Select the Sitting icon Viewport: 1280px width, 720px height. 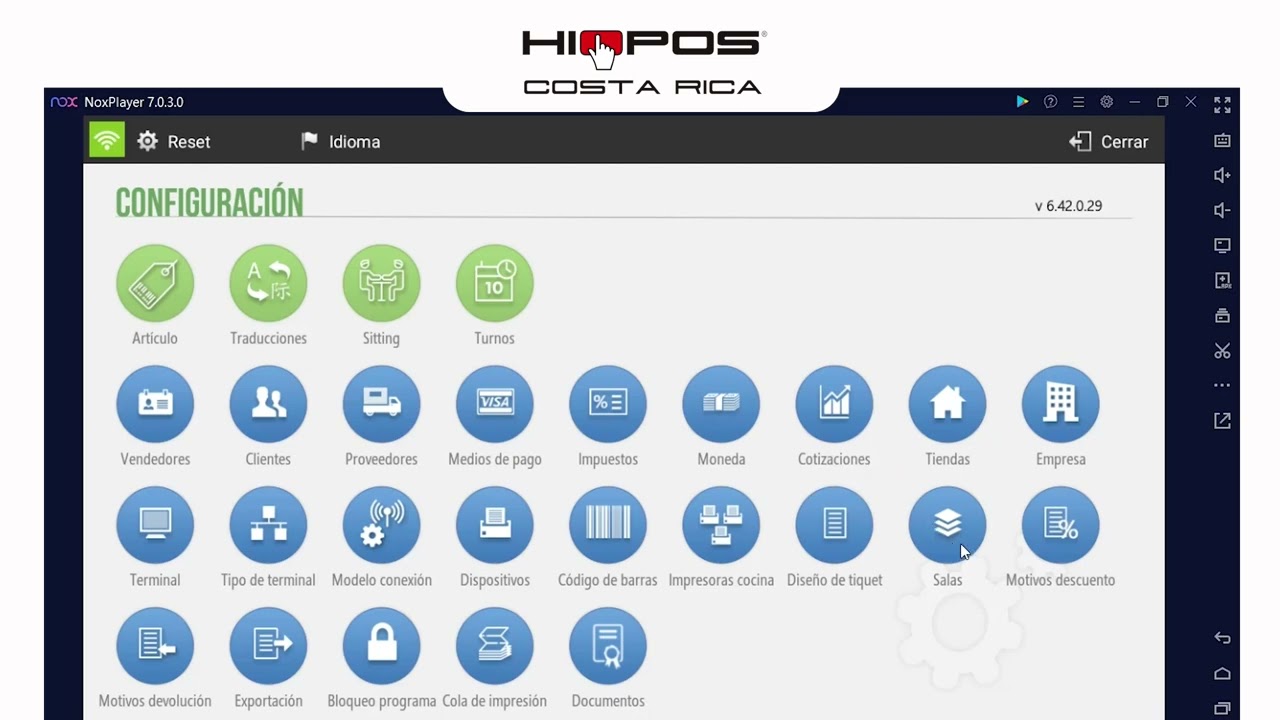[x=381, y=284]
